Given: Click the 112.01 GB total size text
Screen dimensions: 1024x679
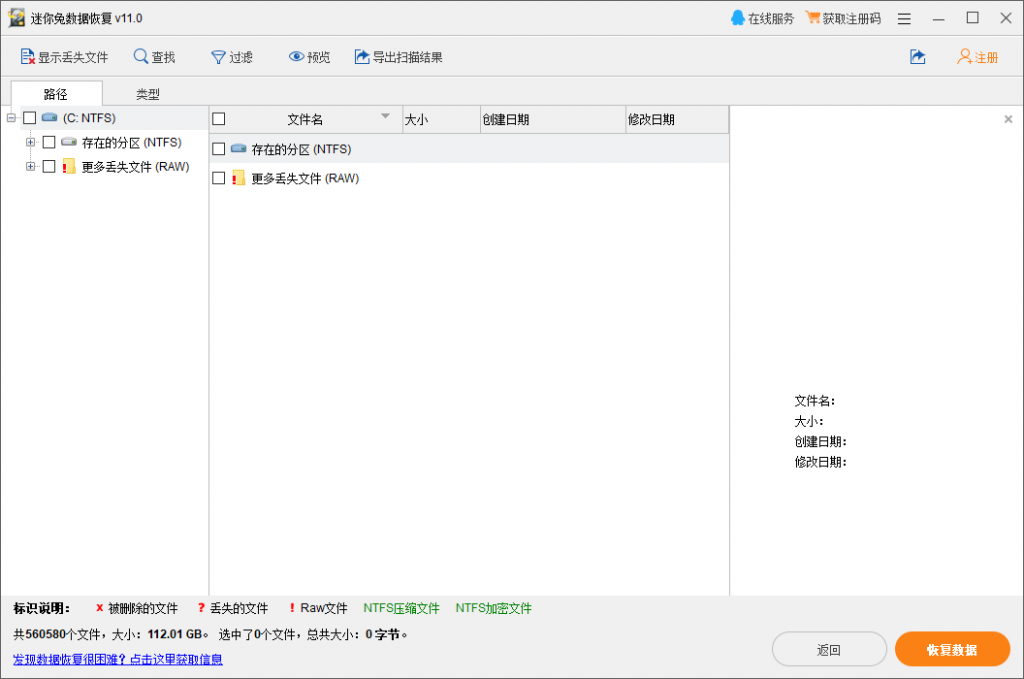Looking at the screenshot, I should coord(174,634).
